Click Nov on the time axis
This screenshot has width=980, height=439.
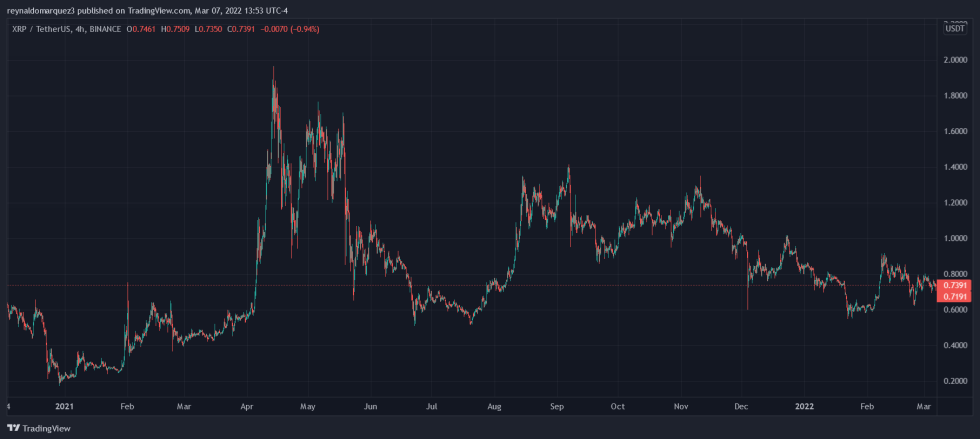point(681,407)
